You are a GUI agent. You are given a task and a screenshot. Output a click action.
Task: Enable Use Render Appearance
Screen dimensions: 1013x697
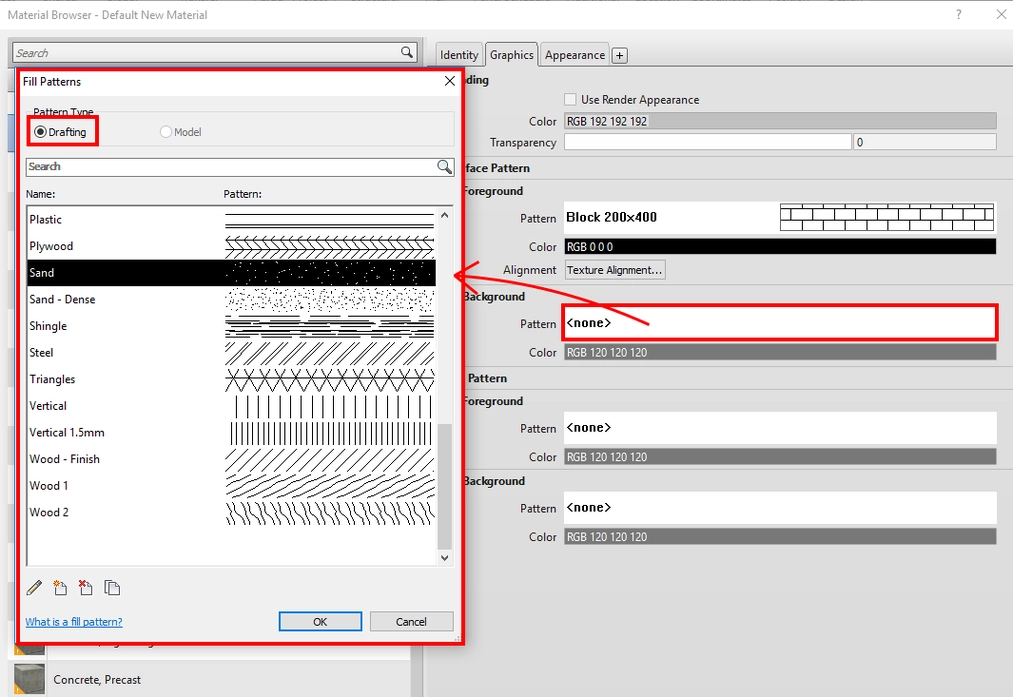click(x=569, y=99)
